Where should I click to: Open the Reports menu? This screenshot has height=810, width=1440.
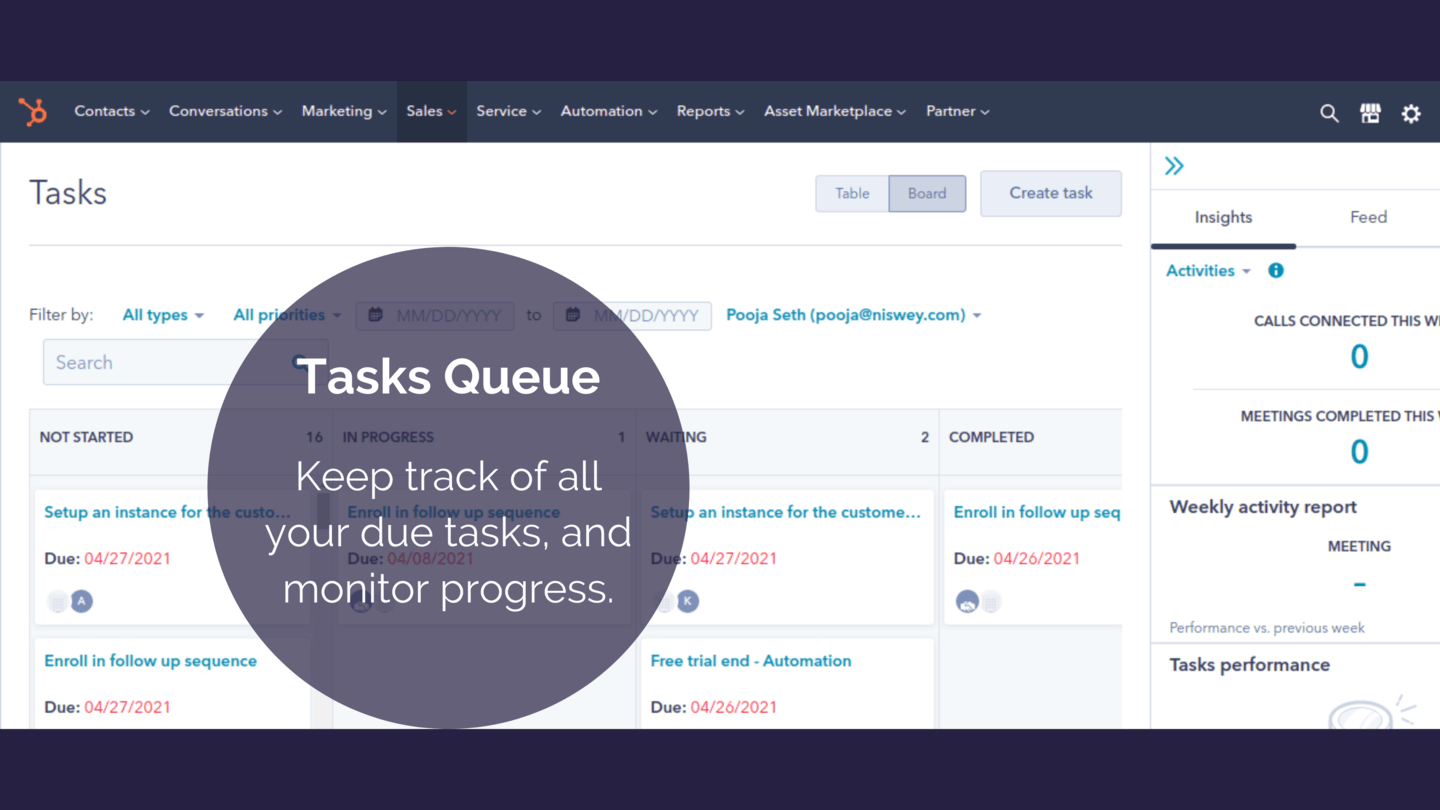pos(710,112)
